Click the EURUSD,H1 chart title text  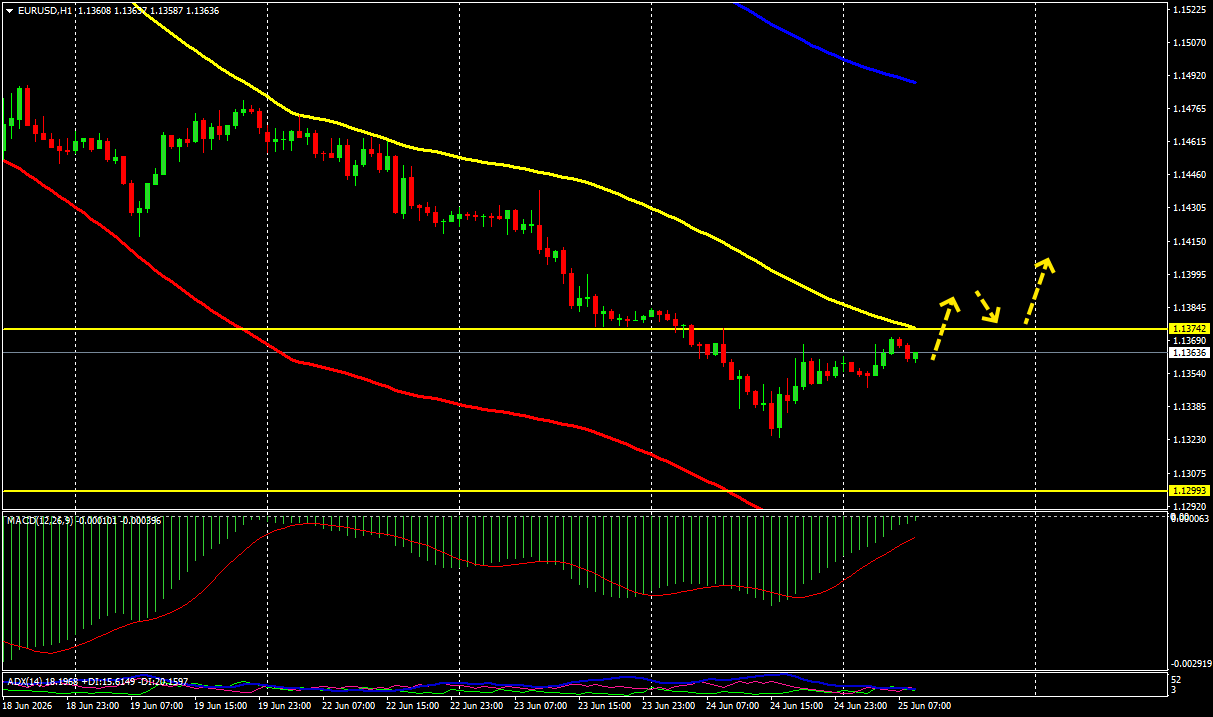point(45,10)
